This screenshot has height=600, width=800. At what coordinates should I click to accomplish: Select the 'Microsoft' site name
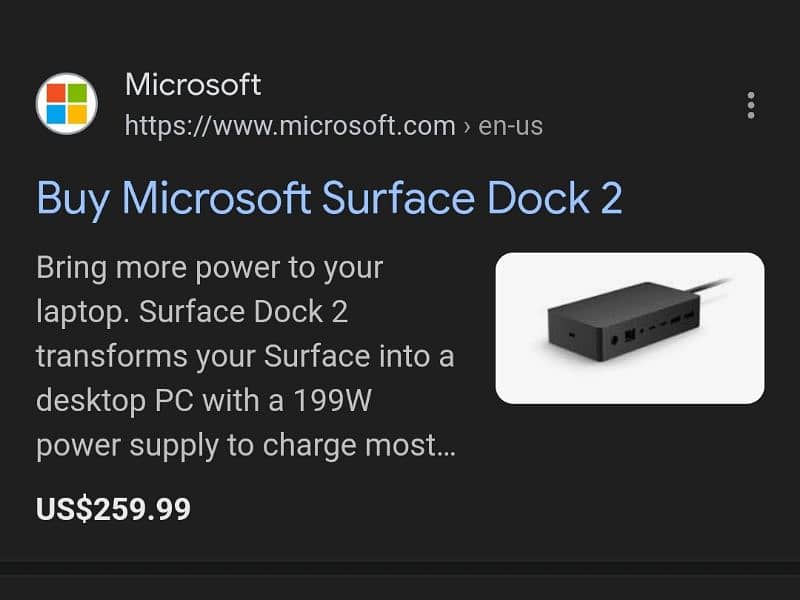click(x=193, y=85)
